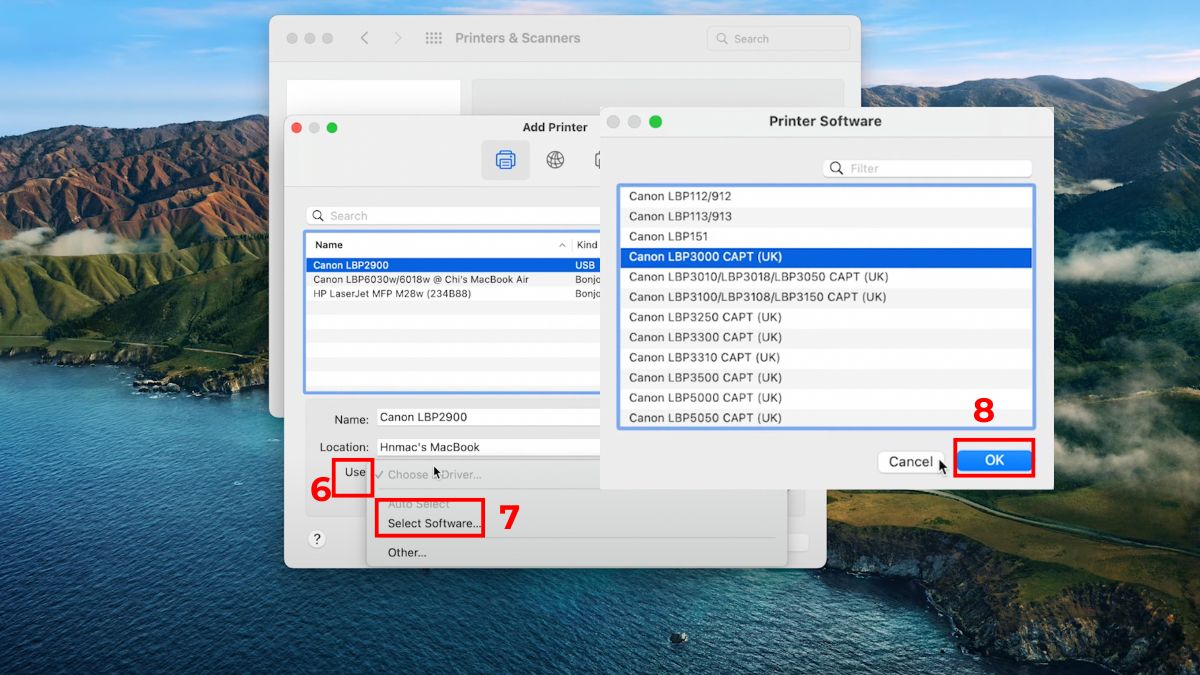The height and width of the screenshot is (675, 1200).
Task: Select the Canon LBP2900 printer row
Action: click(453, 265)
